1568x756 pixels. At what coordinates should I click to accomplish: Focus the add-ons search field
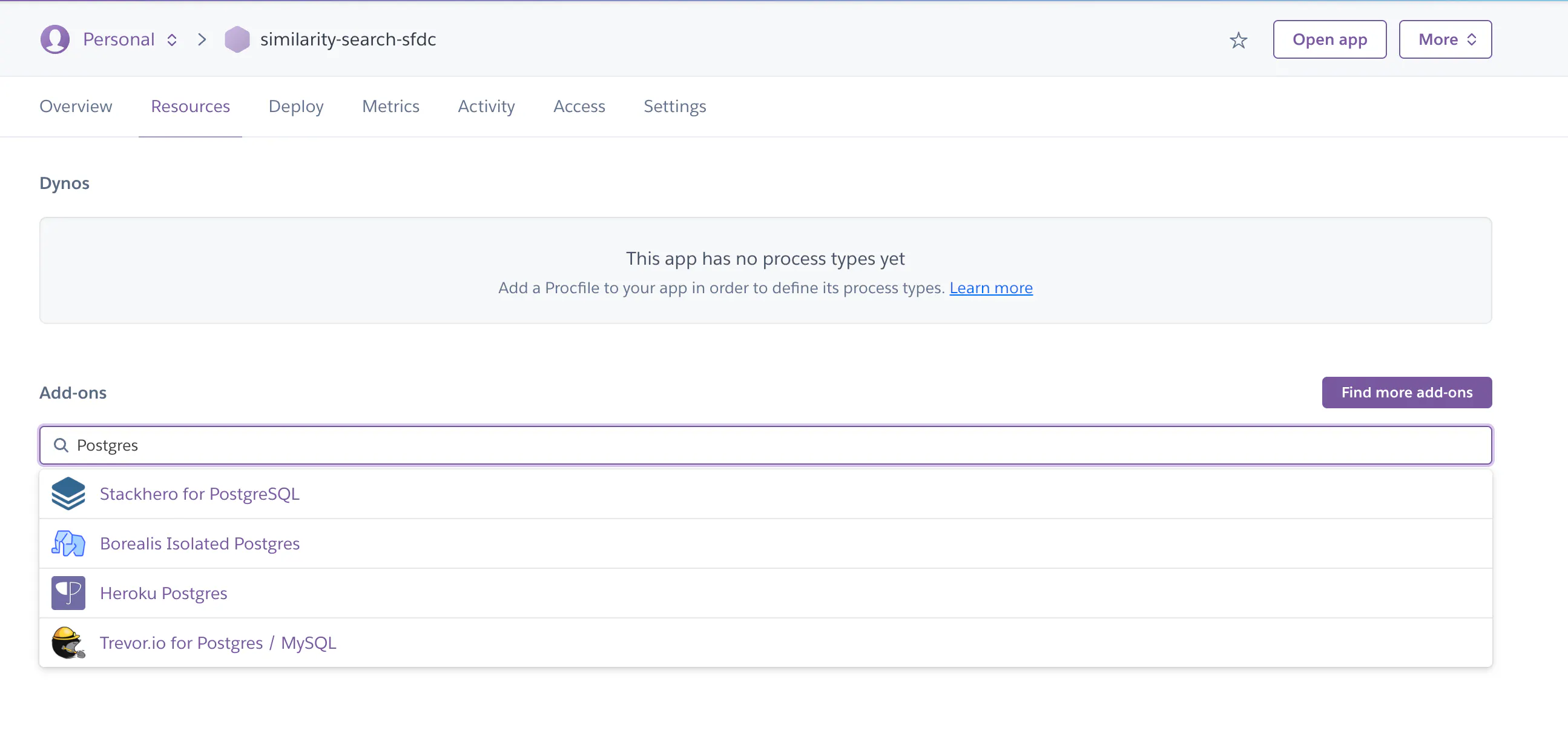765,445
